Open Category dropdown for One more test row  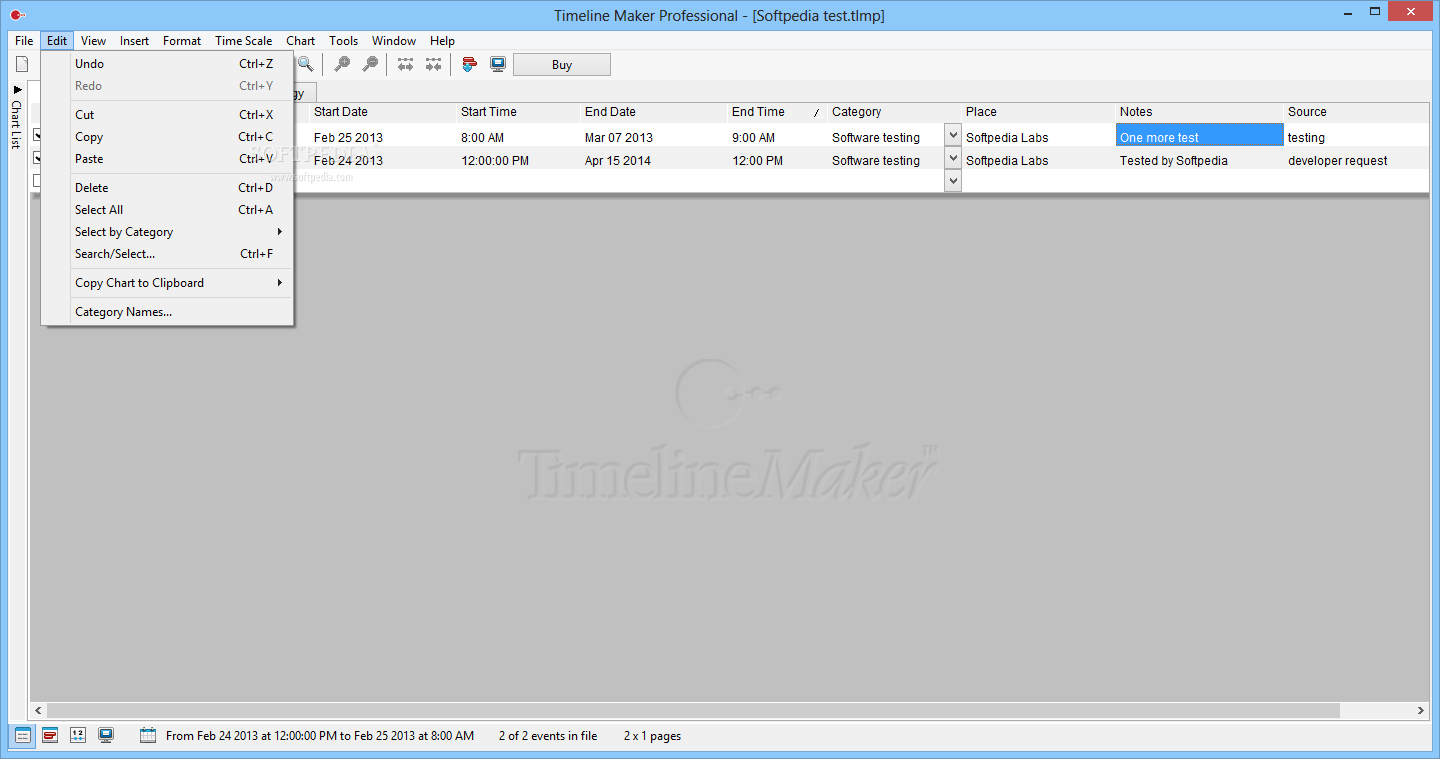(x=953, y=135)
